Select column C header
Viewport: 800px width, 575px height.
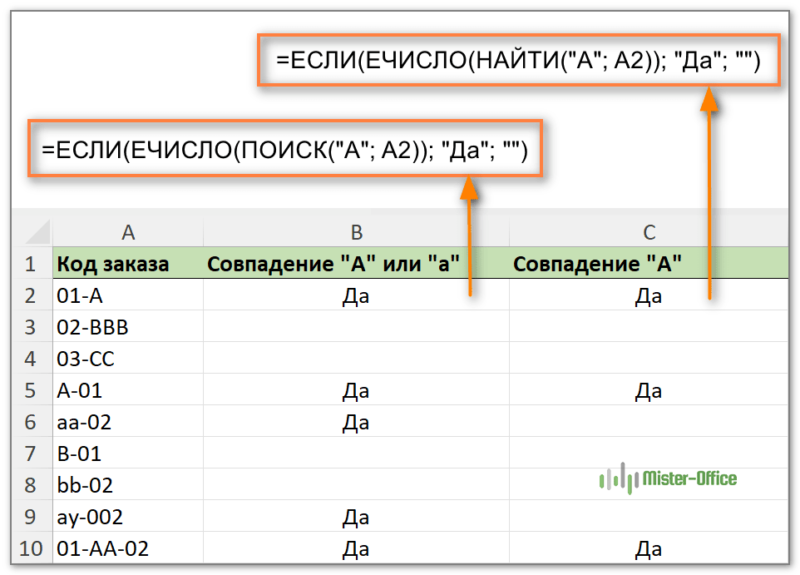point(649,233)
